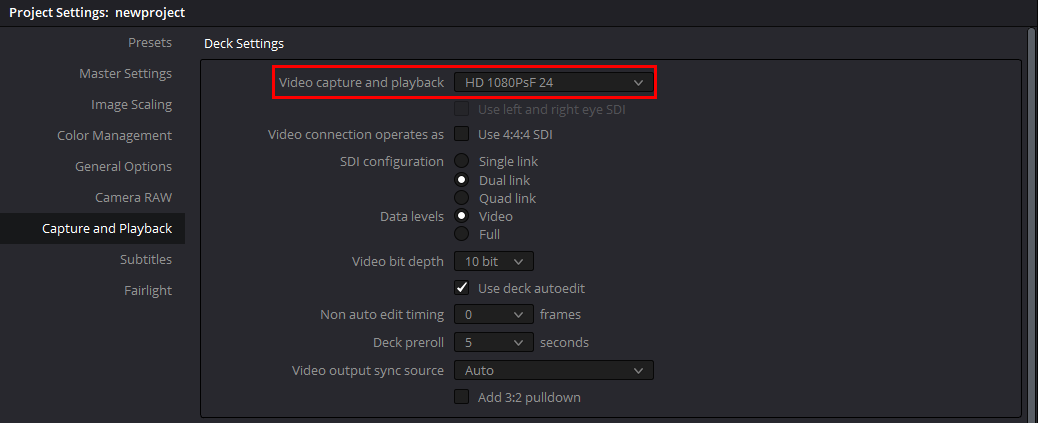Open Deck preroll seconds dropdown
Image resolution: width=1038 pixels, height=423 pixels.
click(x=494, y=342)
